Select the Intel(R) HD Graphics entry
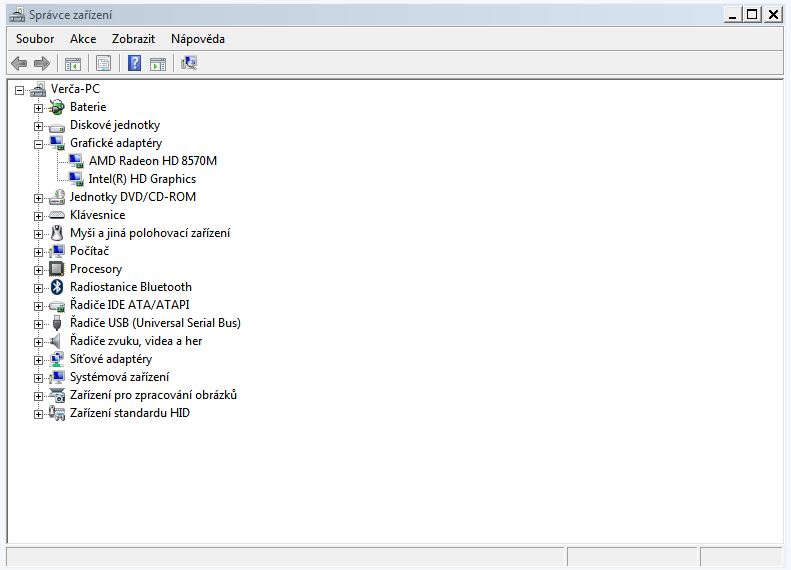 pos(142,179)
